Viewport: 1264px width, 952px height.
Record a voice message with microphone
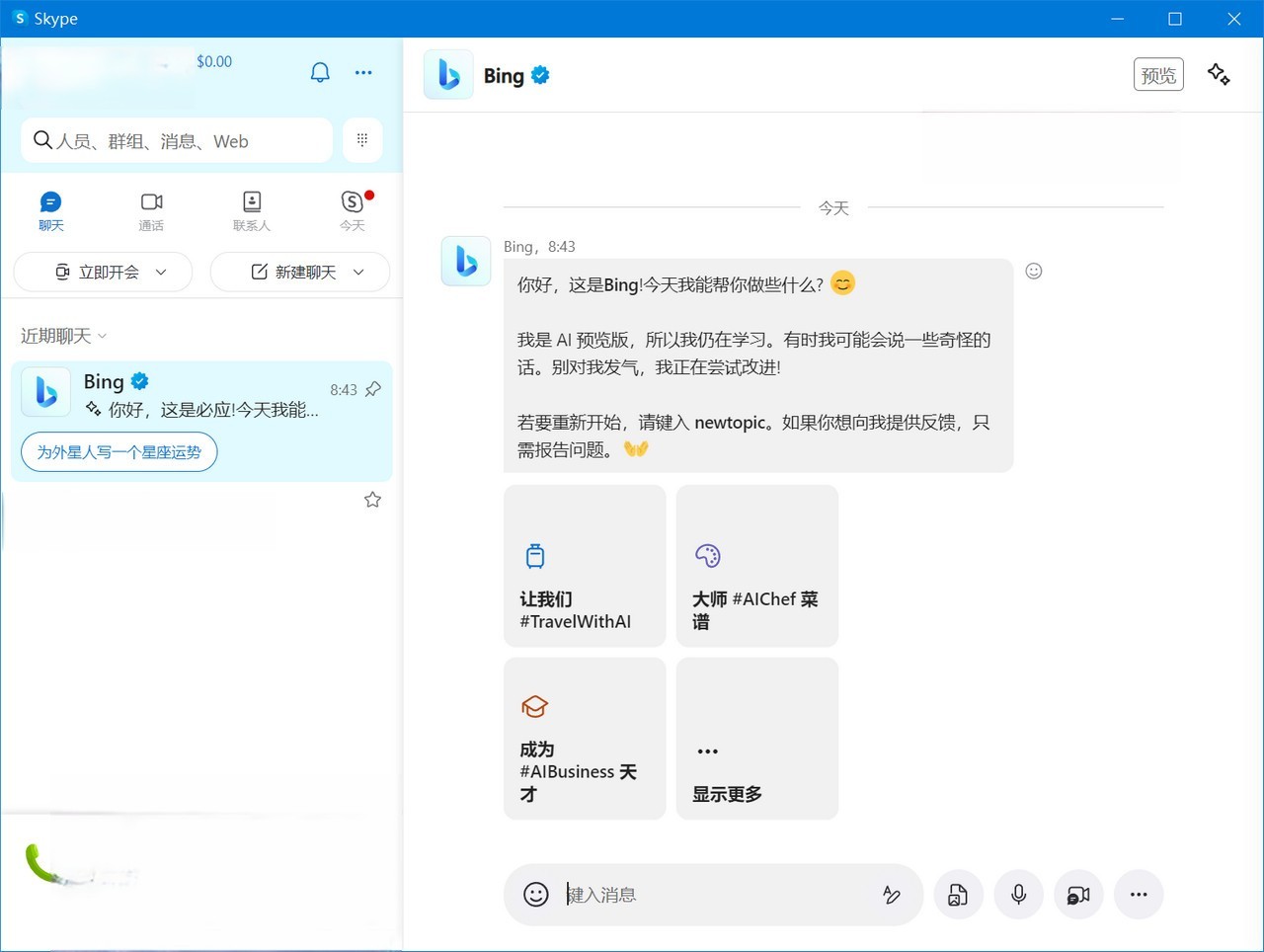coord(1018,894)
